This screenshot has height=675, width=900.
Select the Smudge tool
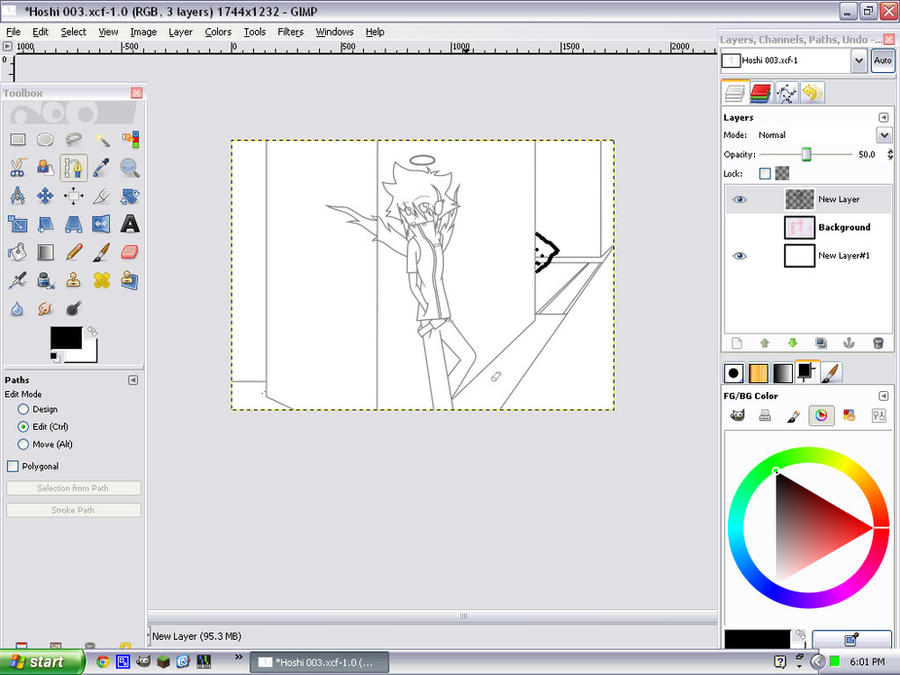coord(45,308)
